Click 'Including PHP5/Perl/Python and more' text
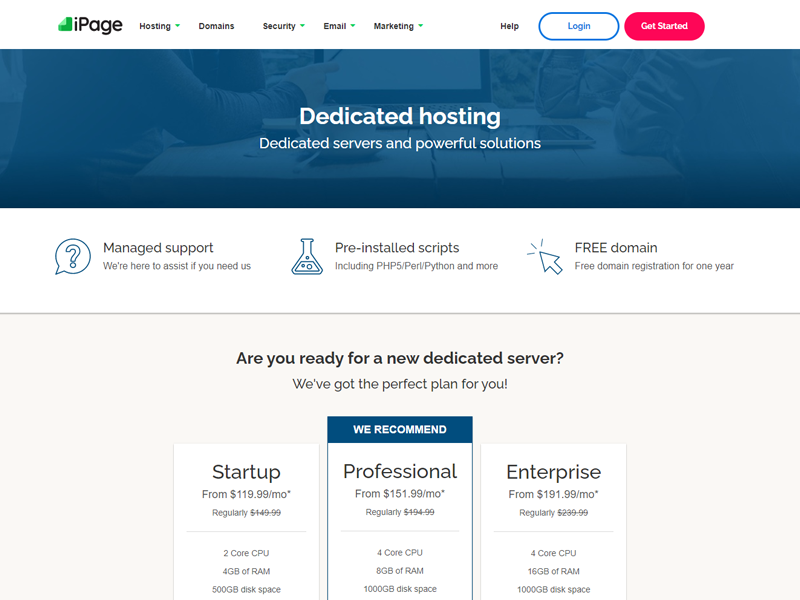800x600 pixels. 416,266
